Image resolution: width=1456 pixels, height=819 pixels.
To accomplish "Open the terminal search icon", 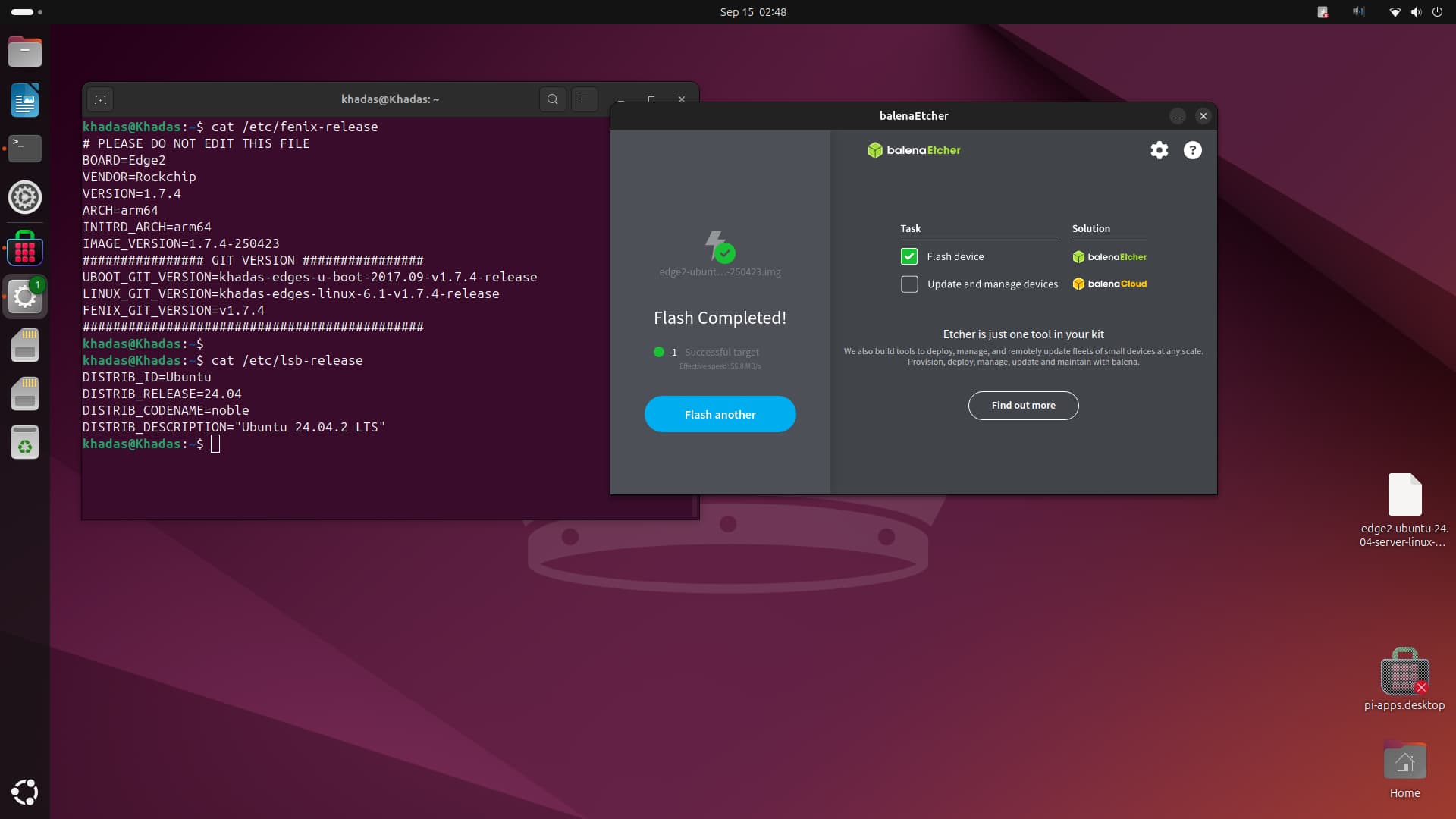I will tap(552, 99).
